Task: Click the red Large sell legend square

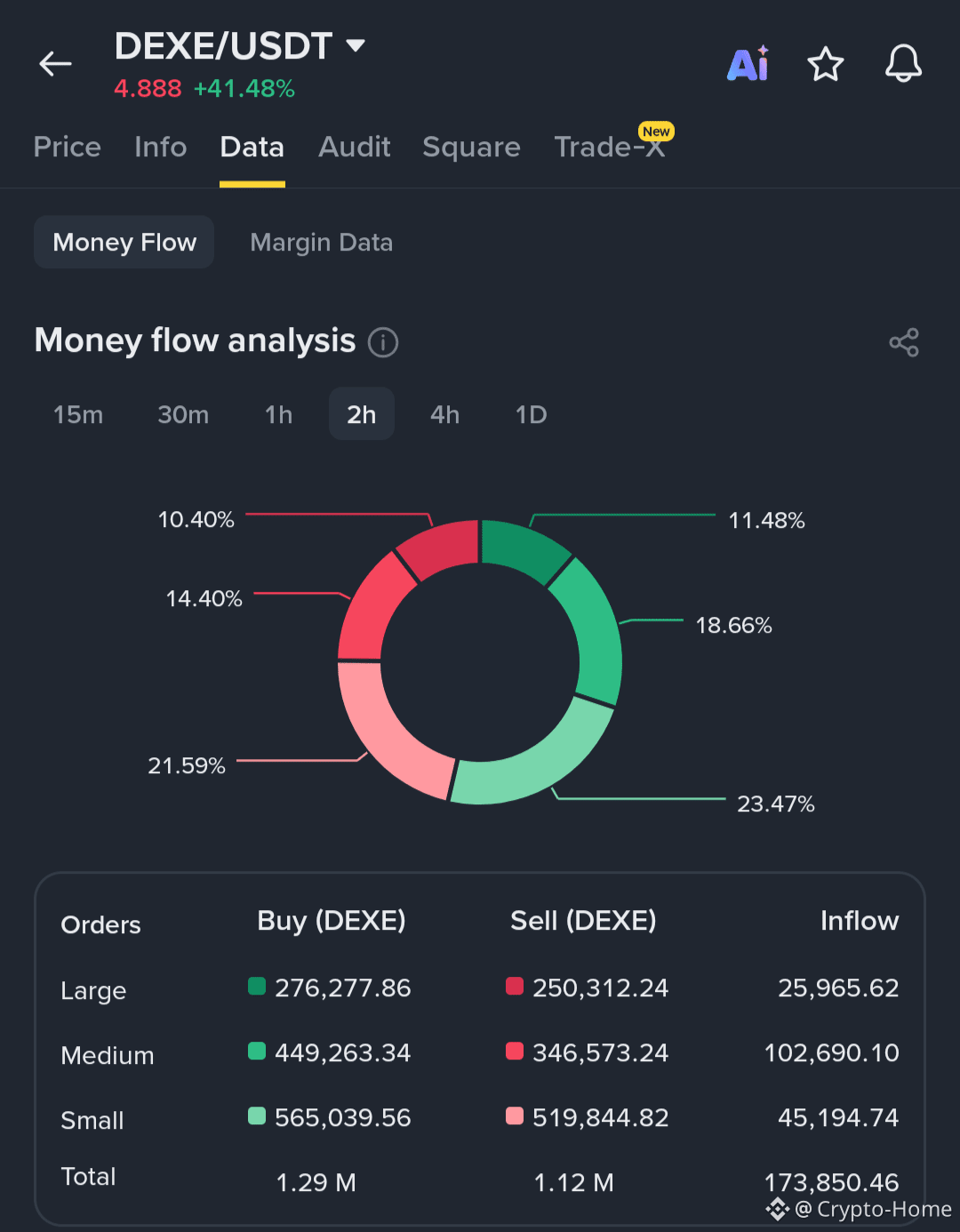Action: [x=515, y=986]
